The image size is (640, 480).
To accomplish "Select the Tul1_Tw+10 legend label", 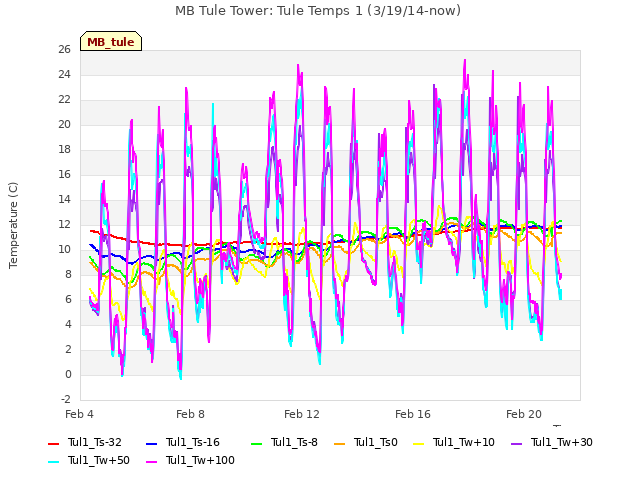I will (x=464, y=442).
